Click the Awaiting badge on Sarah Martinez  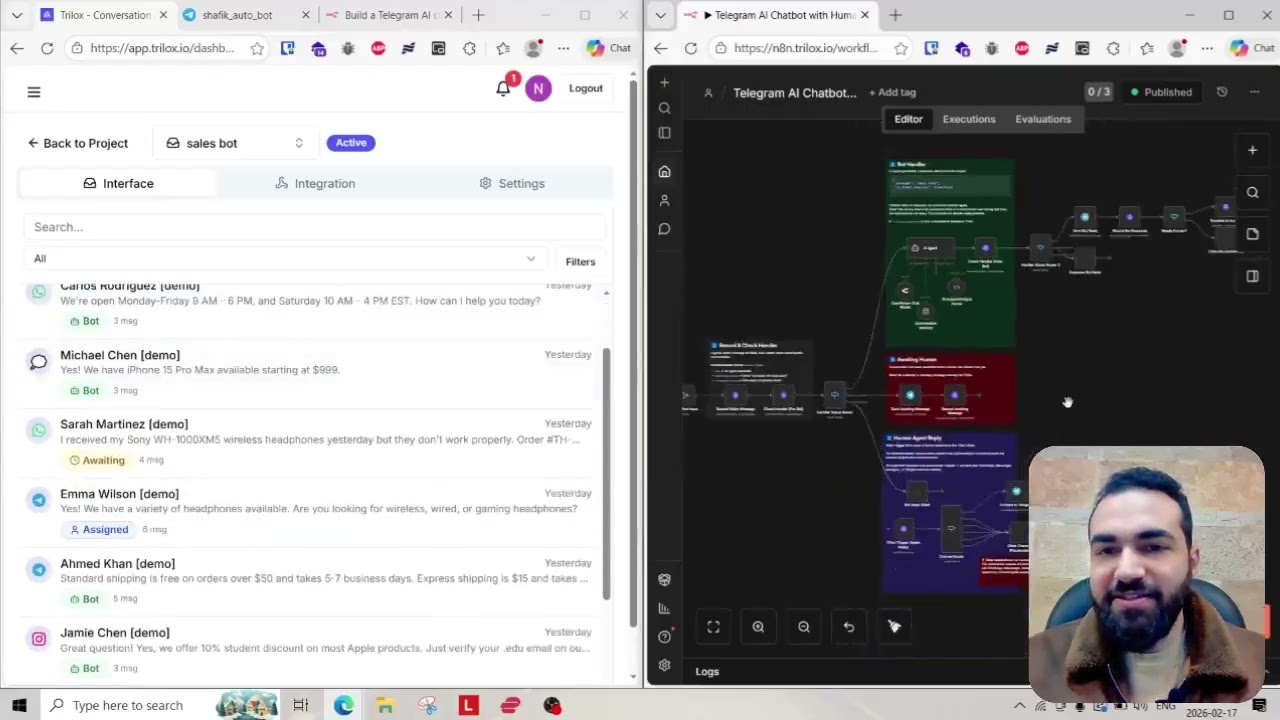[97, 460]
